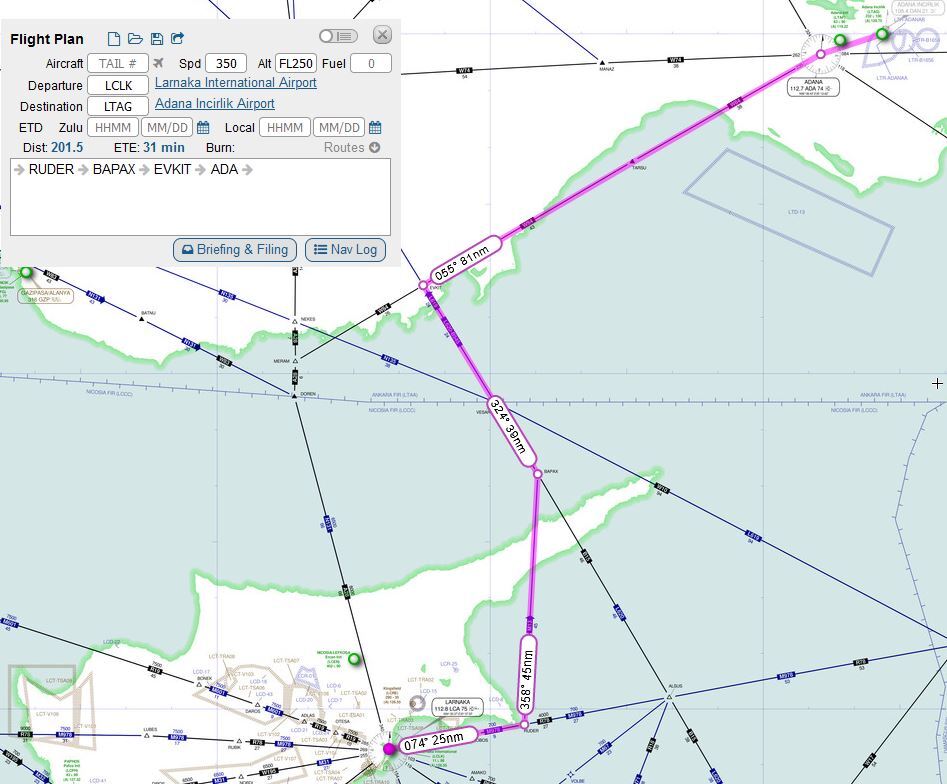Select RUDER waypoint in route box

[51, 170]
